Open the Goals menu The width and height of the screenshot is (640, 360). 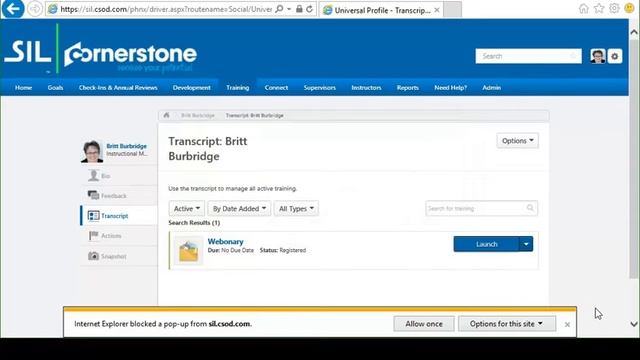[x=55, y=87]
